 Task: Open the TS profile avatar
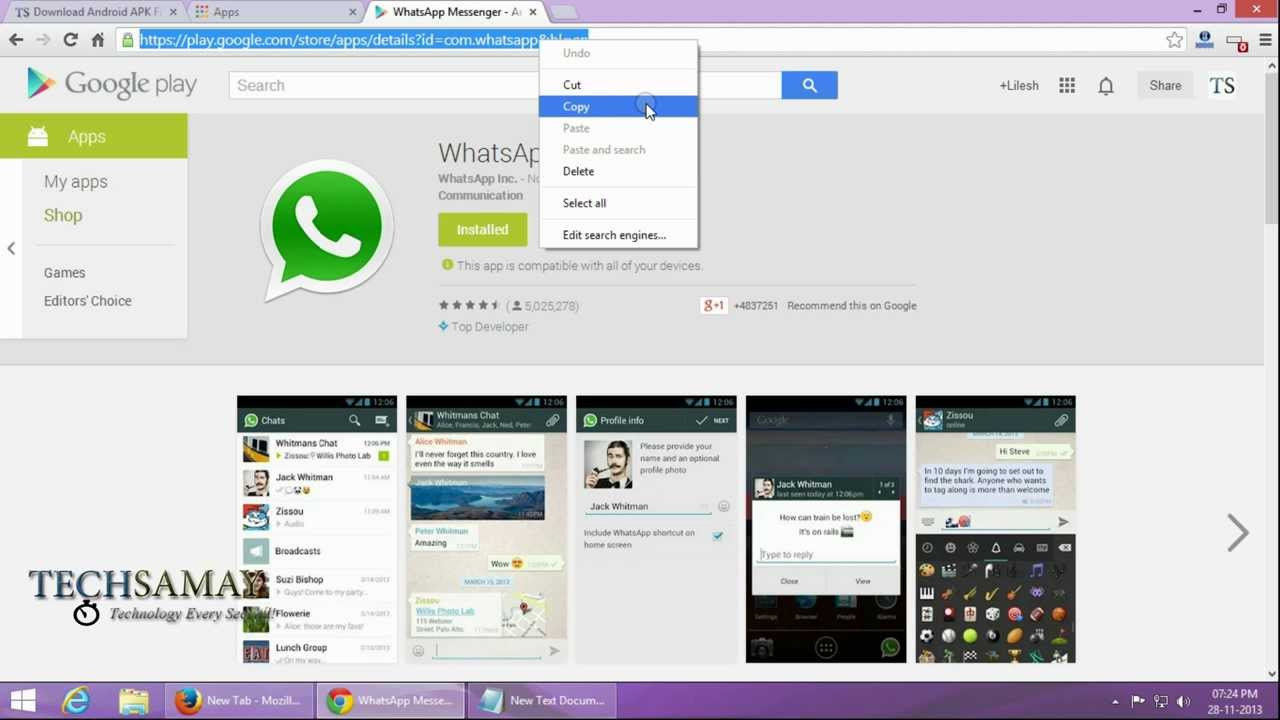tap(1222, 86)
